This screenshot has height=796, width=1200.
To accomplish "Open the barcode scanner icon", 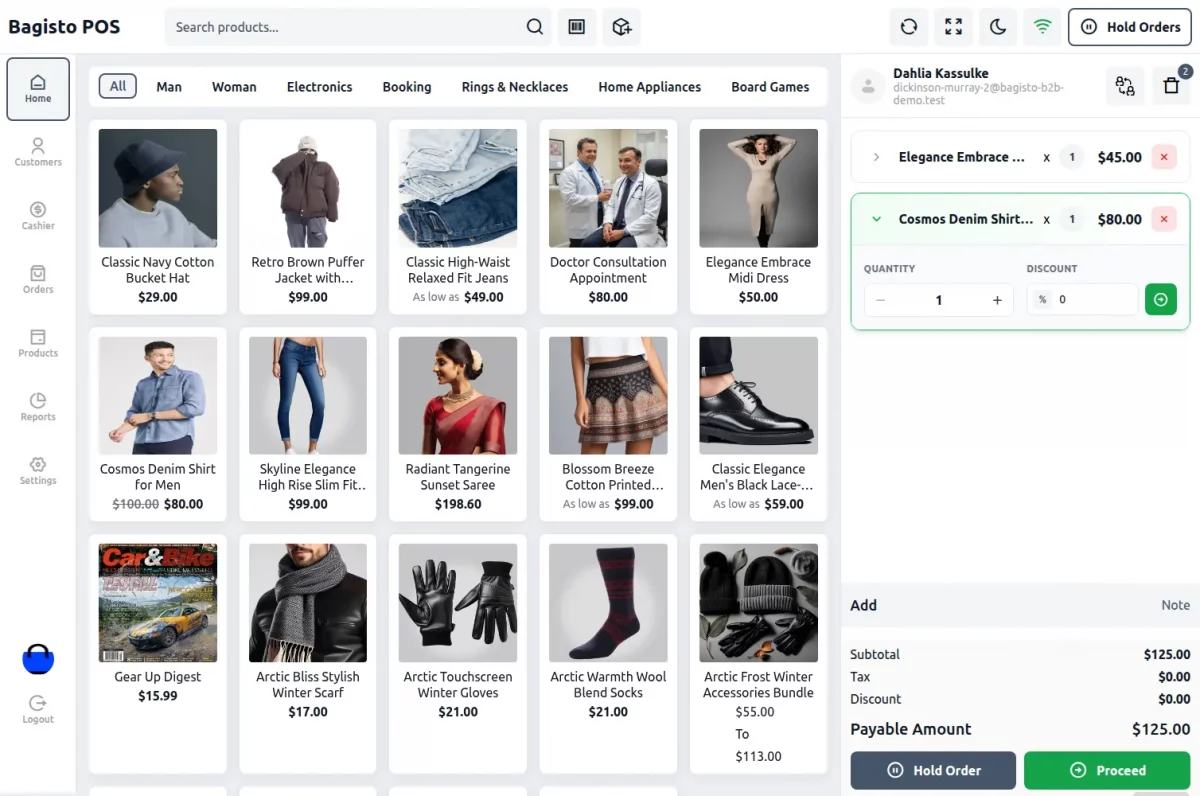I will tap(577, 27).
